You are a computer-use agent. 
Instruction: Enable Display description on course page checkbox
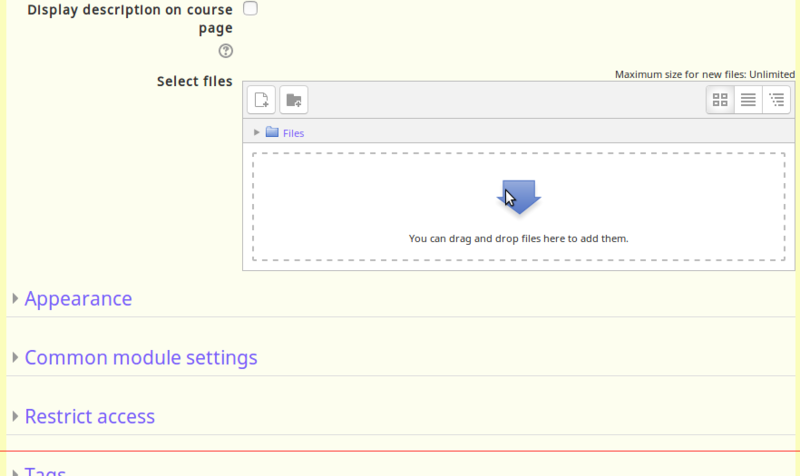click(x=250, y=8)
